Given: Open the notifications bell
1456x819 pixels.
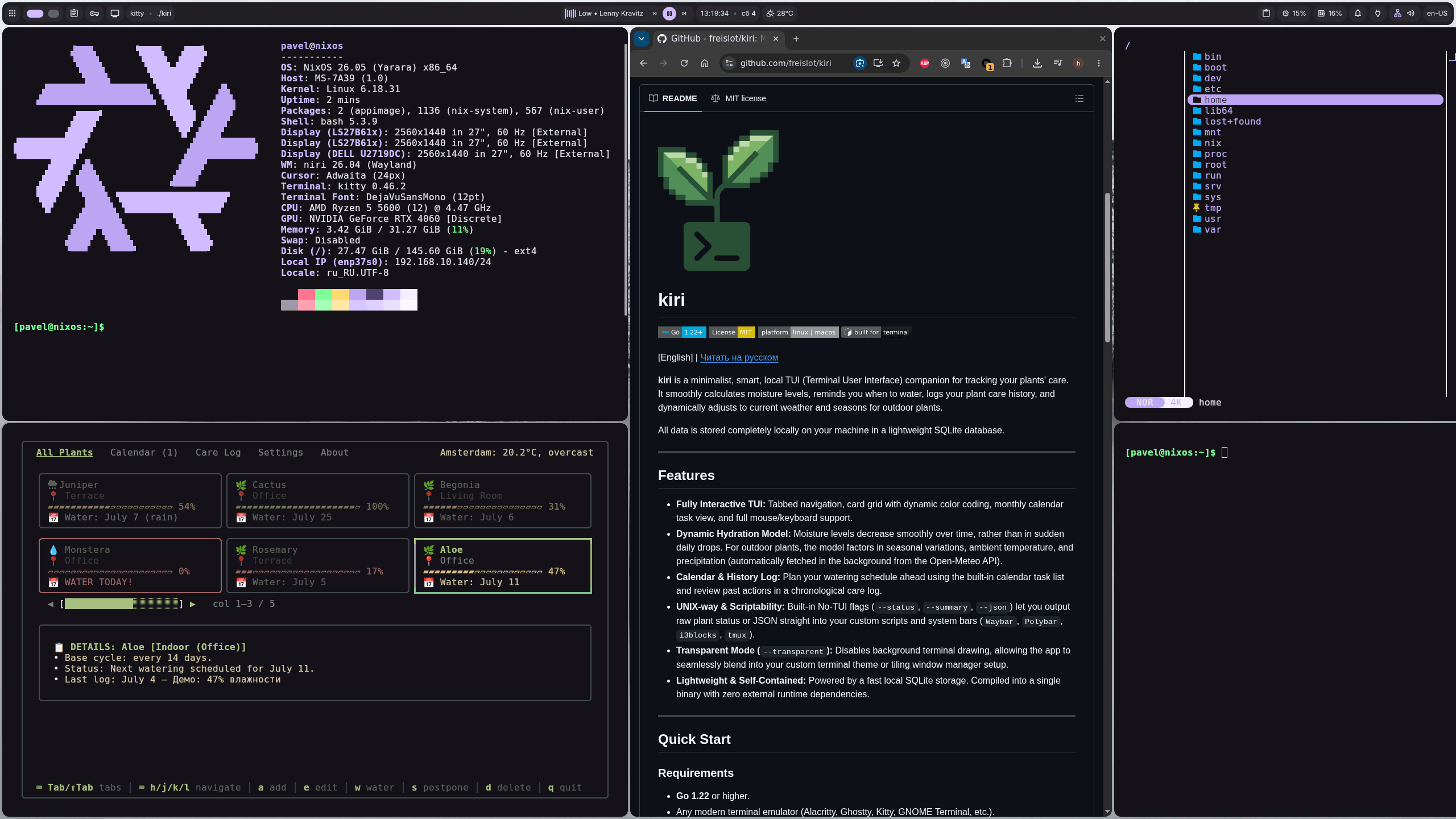Looking at the screenshot, I should tap(1358, 13).
